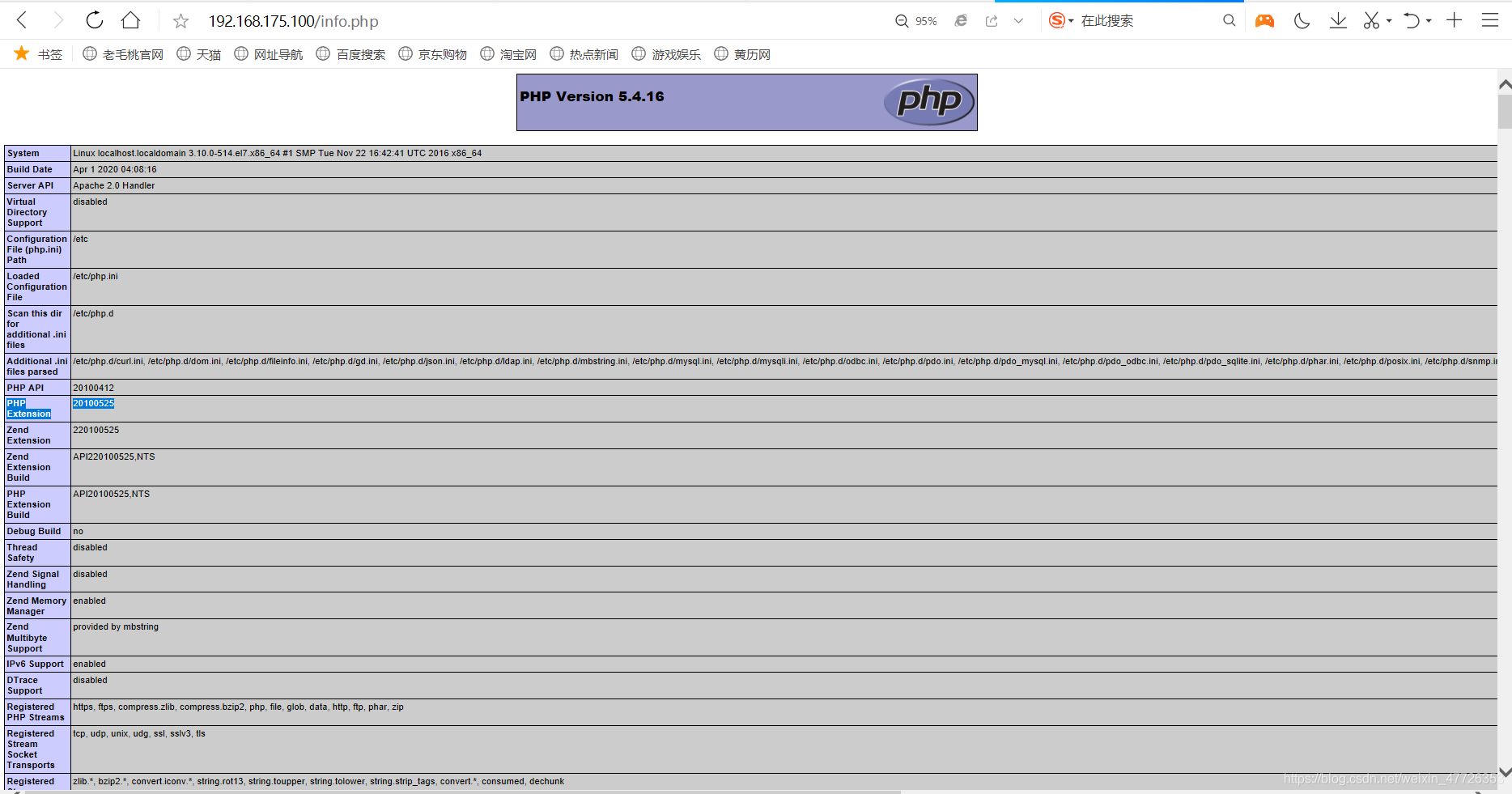Viewport: 1512px width, 794px height.
Task: Expand the undo closed tab dropdown arrow
Action: point(1429,21)
